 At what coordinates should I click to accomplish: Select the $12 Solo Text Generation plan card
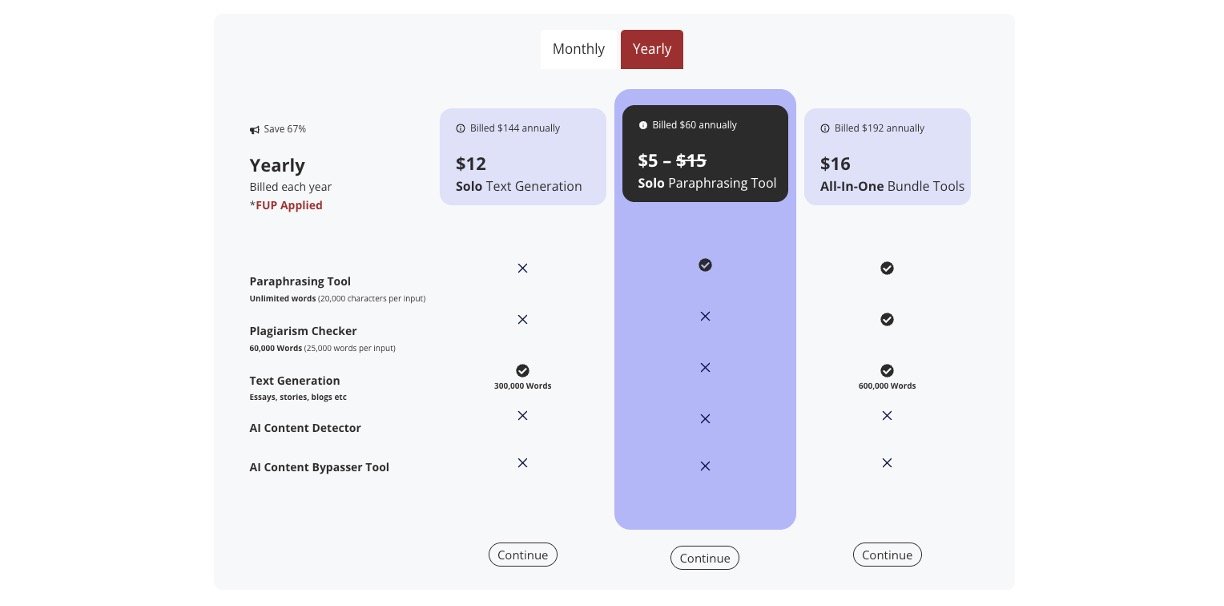pyautogui.click(x=523, y=157)
